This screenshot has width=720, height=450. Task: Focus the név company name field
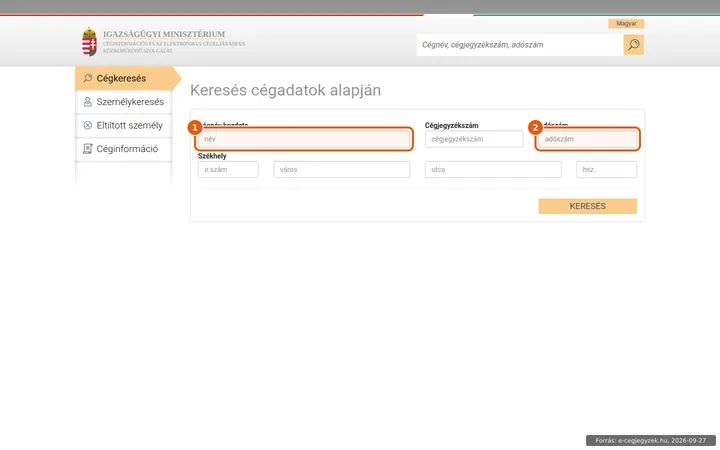pyautogui.click(x=304, y=139)
